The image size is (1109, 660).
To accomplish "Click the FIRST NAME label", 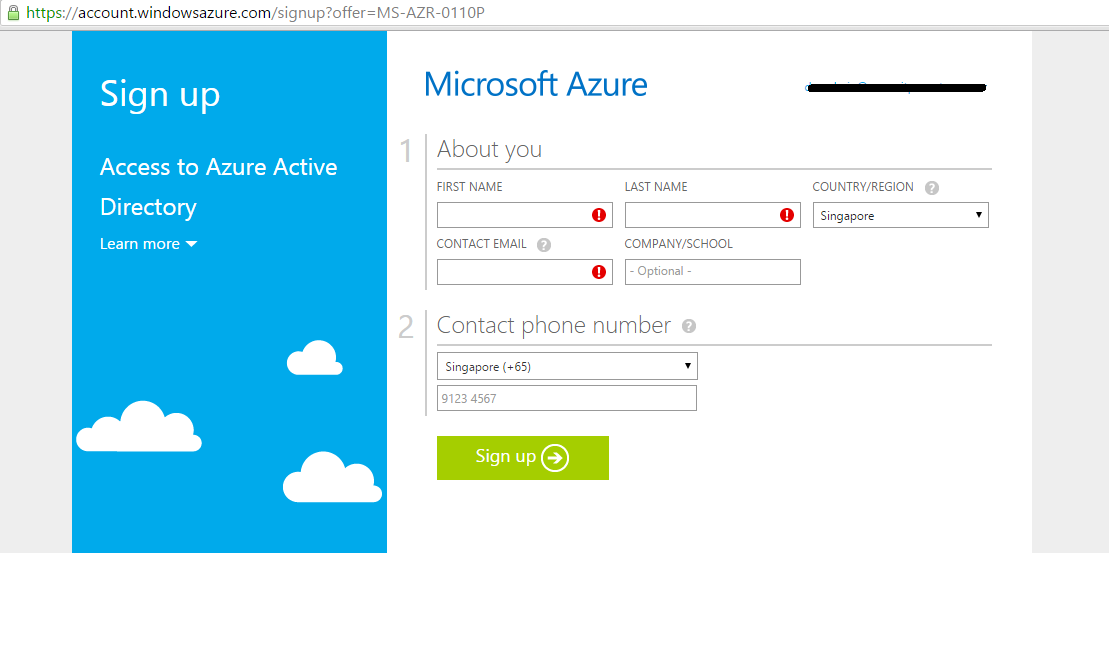I will [470, 187].
